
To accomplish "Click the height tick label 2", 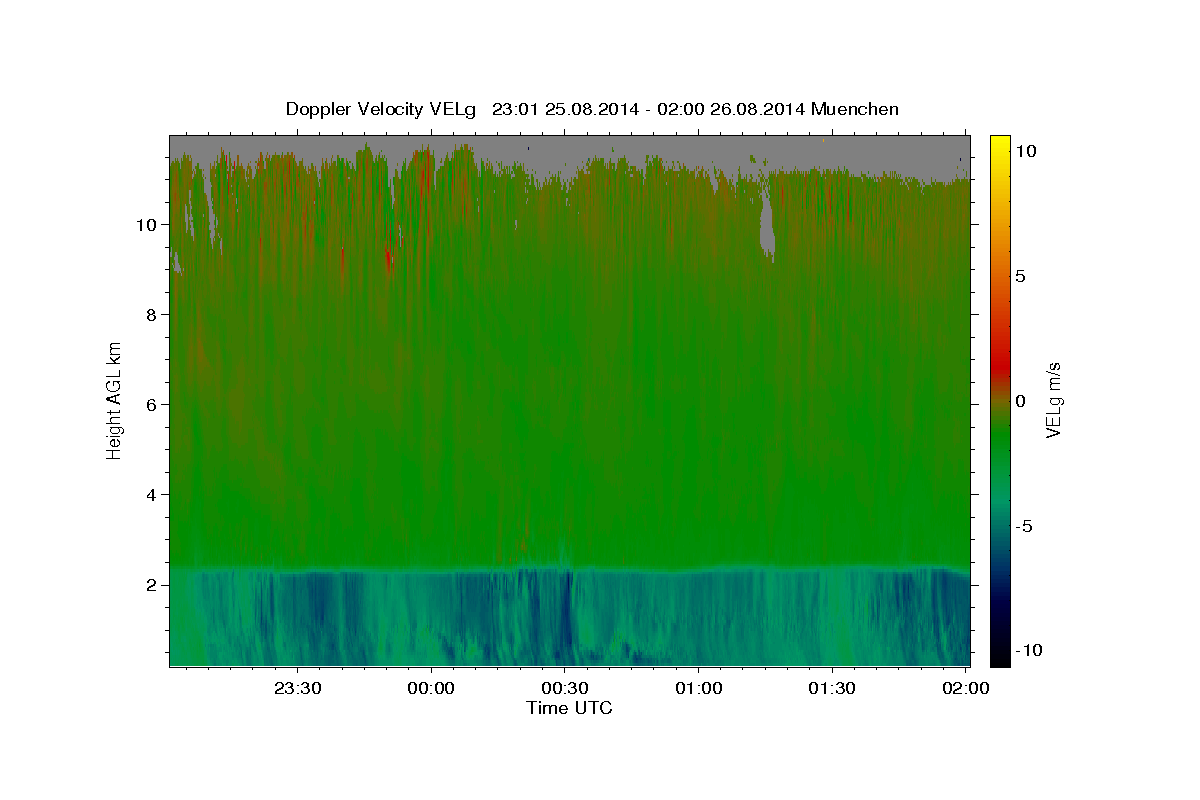I will 153,584.
